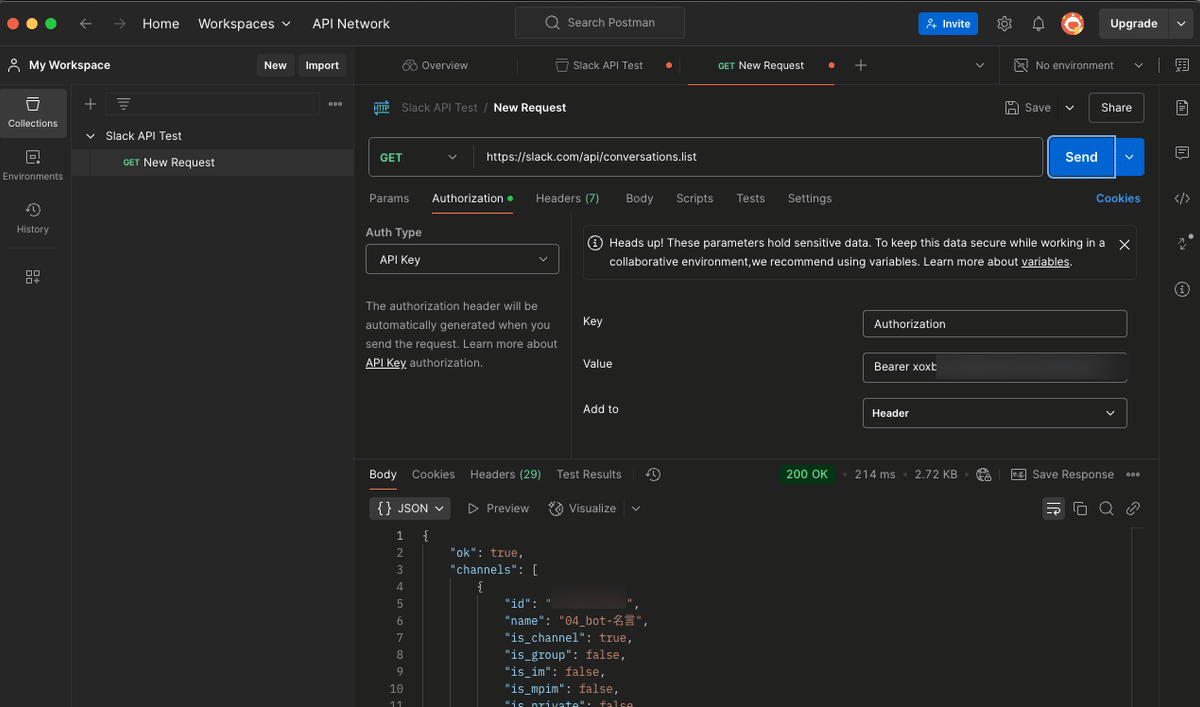1200x707 pixels.
Task: Open the Add to Header dropdown
Action: click(x=994, y=413)
